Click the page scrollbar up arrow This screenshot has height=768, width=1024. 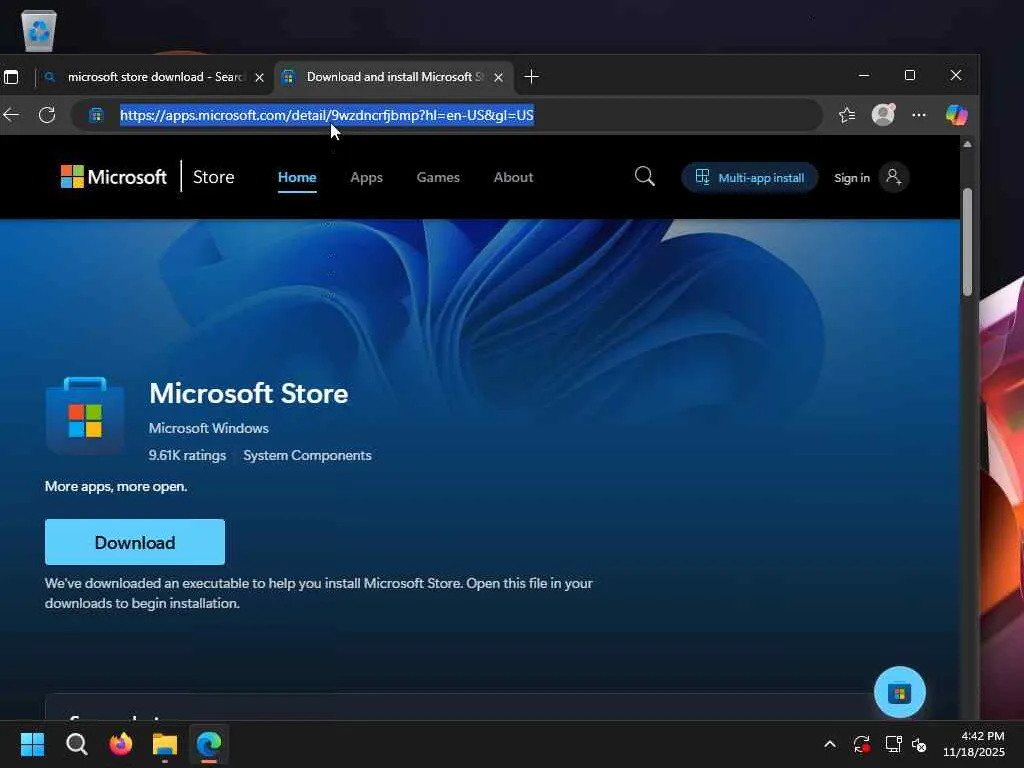[x=967, y=144]
